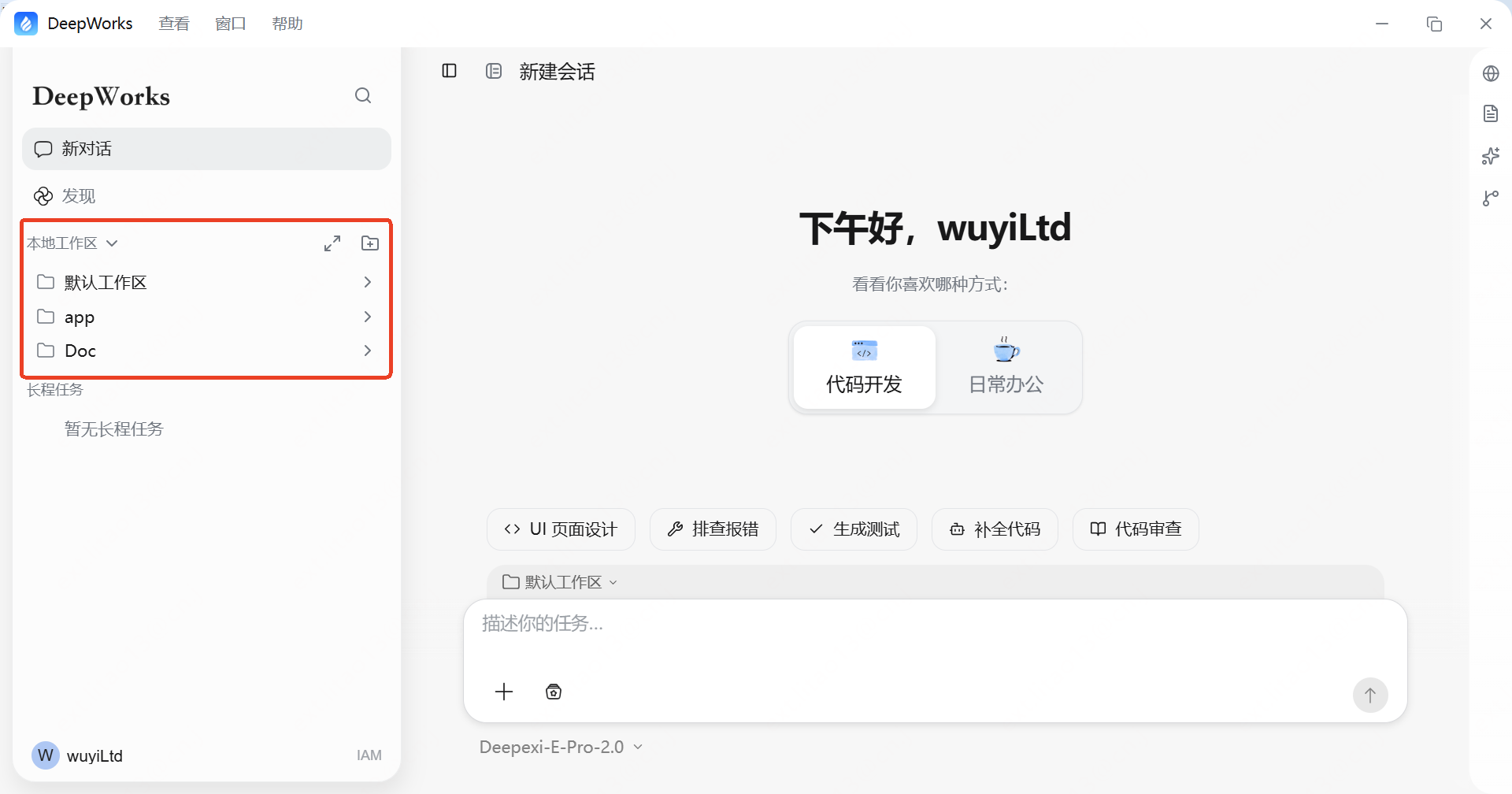
Task: Click the DeepWorks sidebar heading
Action: point(101,96)
